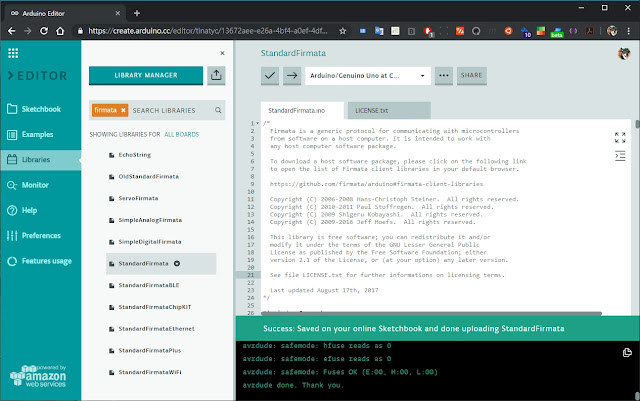Click the browser back arrow

[11, 31]
